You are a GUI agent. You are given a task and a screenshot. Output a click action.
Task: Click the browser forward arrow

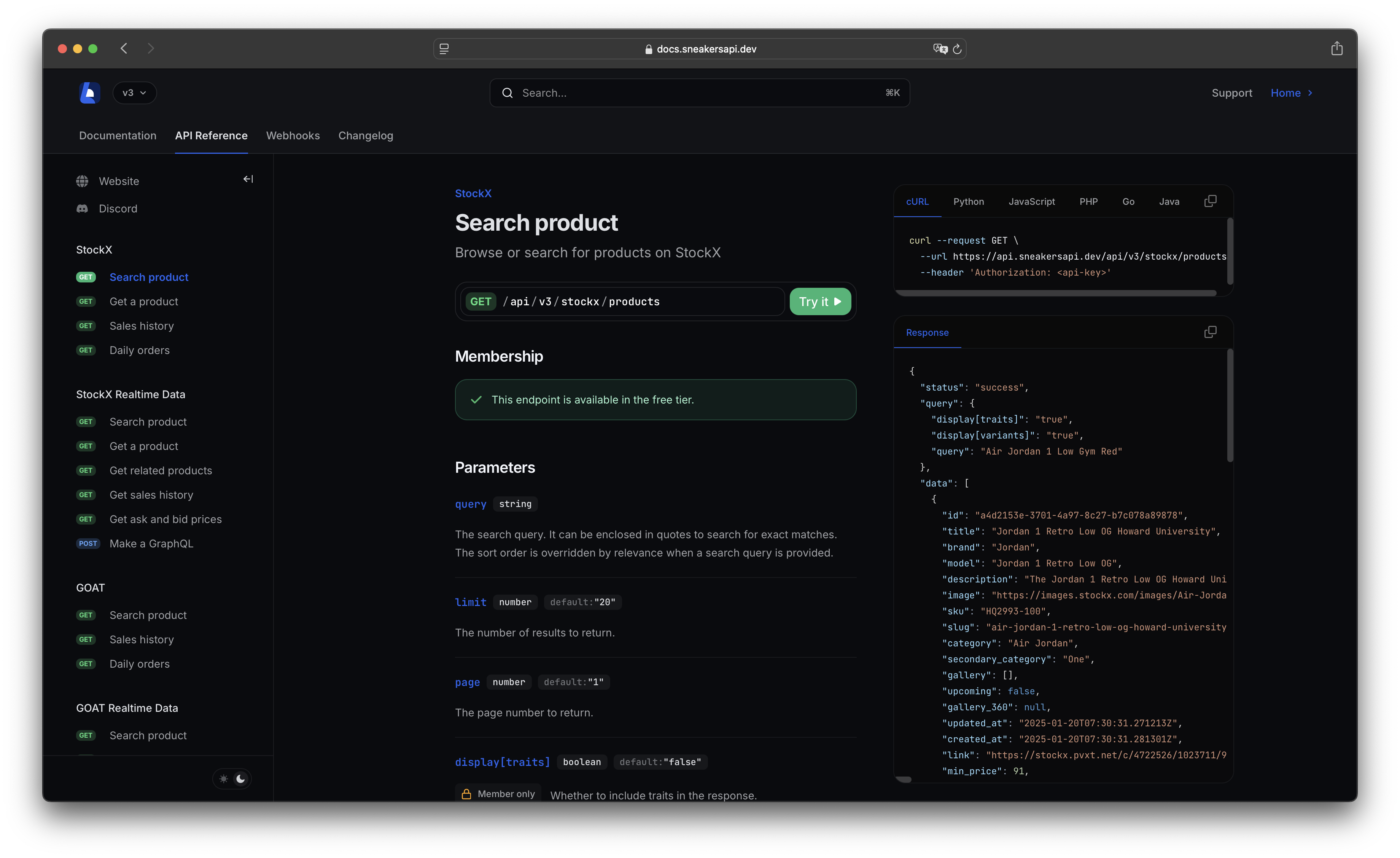coord(151,49)
